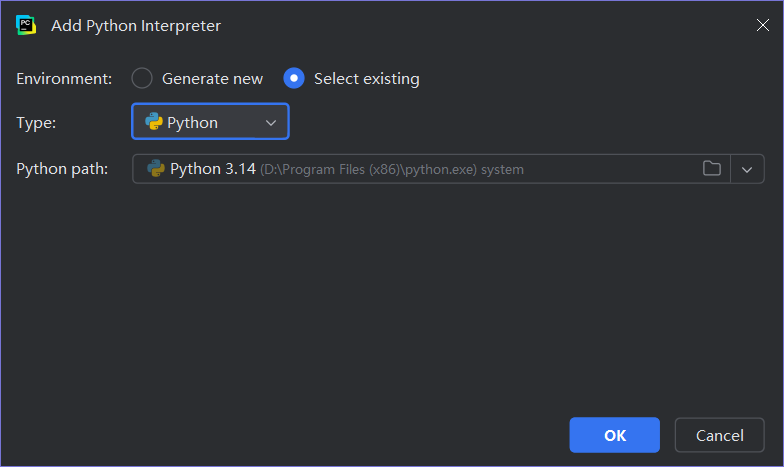Click the Add Python Interpreter title text
This screenshot has height=467, width=784.
pos(136,26)
